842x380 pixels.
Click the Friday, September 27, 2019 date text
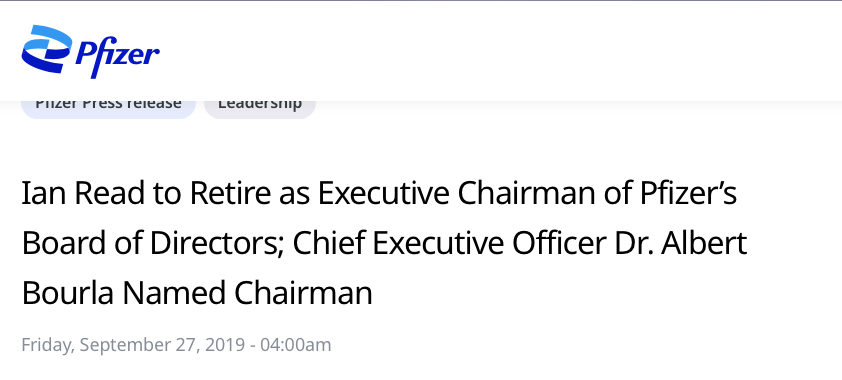tap(132, 345)
